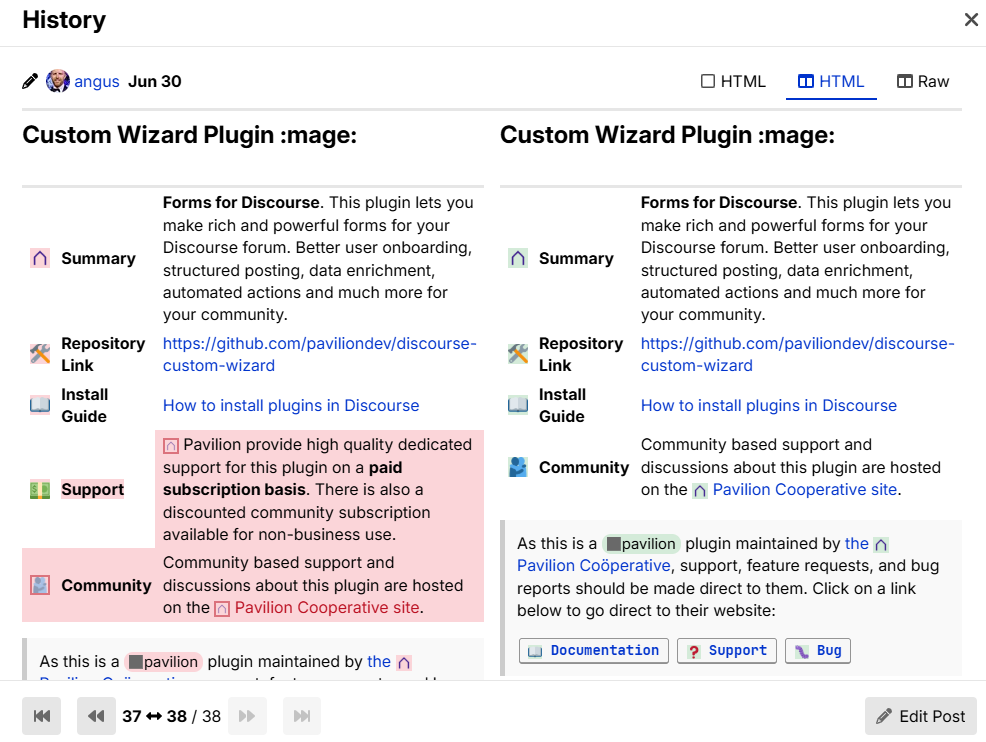
Task: Select the side-by-side HTML tab
Action: click(831, 82)
